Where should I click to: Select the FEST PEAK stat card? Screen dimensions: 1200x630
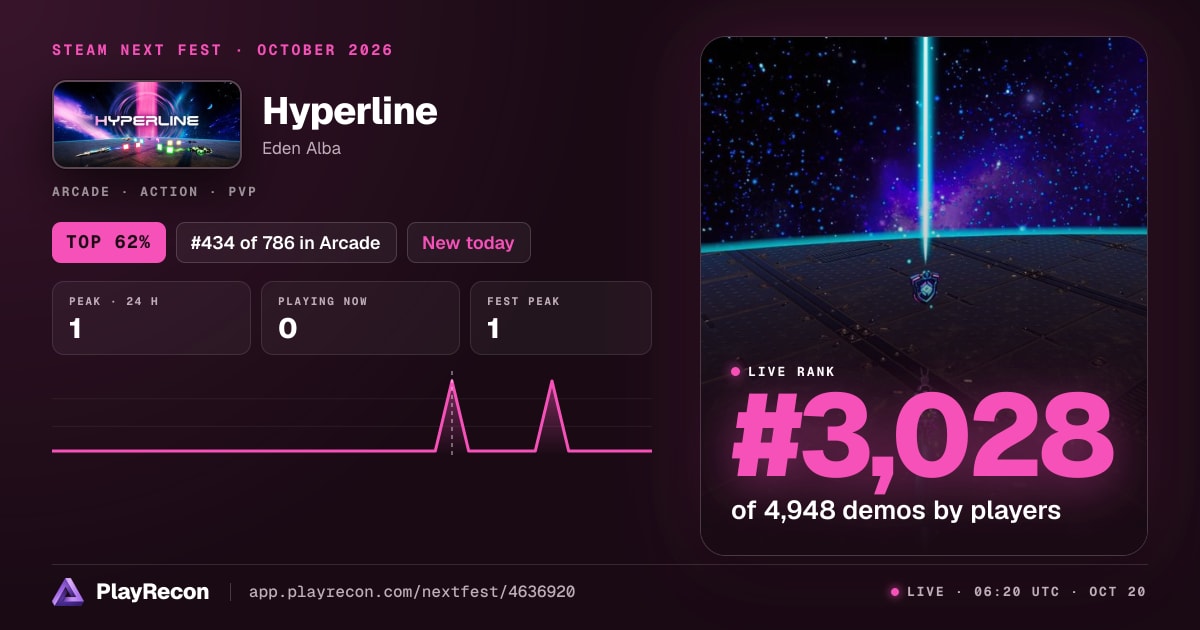click(561, 318)
